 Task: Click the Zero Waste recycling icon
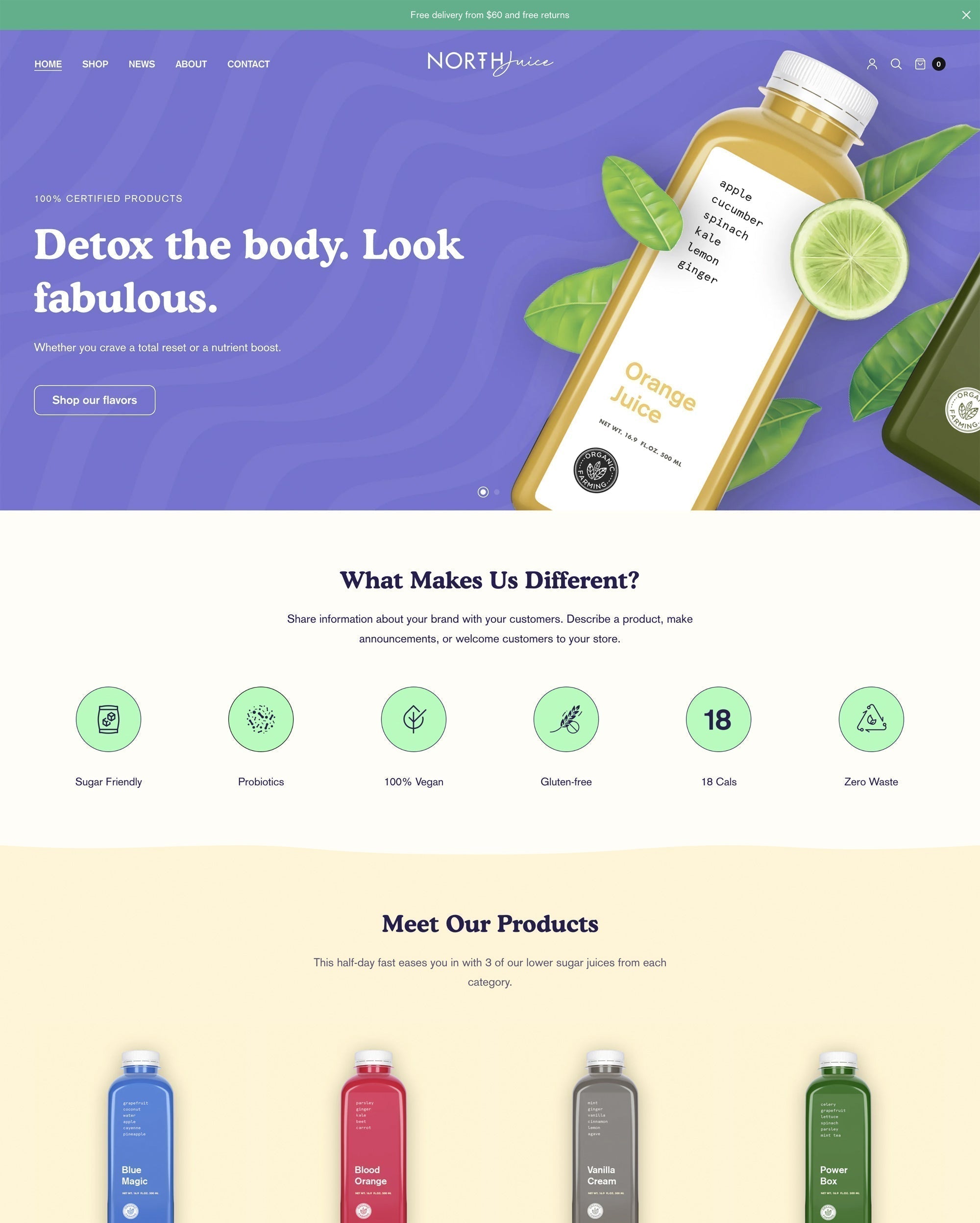(870, 719)
